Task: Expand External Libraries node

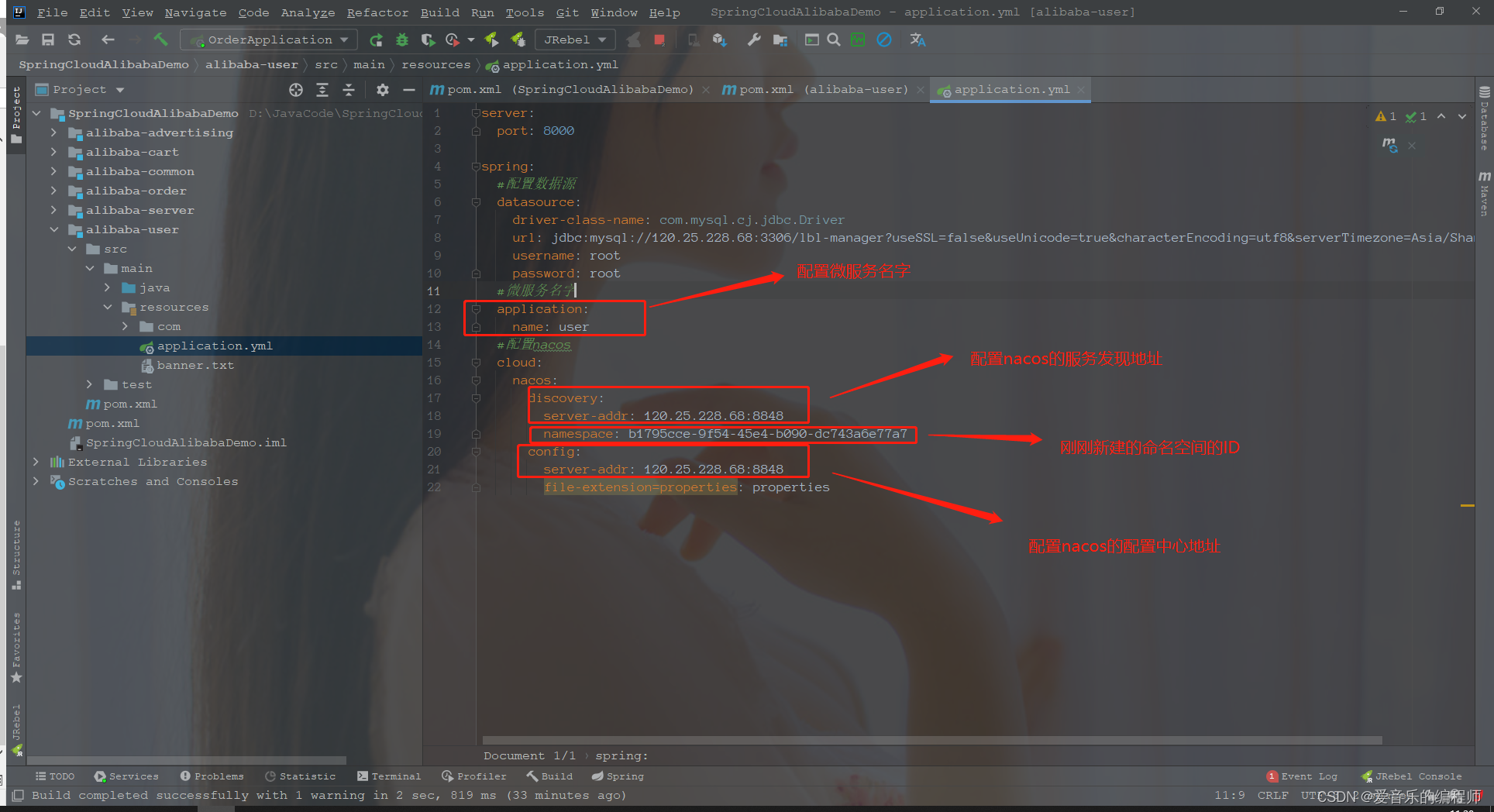Action: point(36,462)
